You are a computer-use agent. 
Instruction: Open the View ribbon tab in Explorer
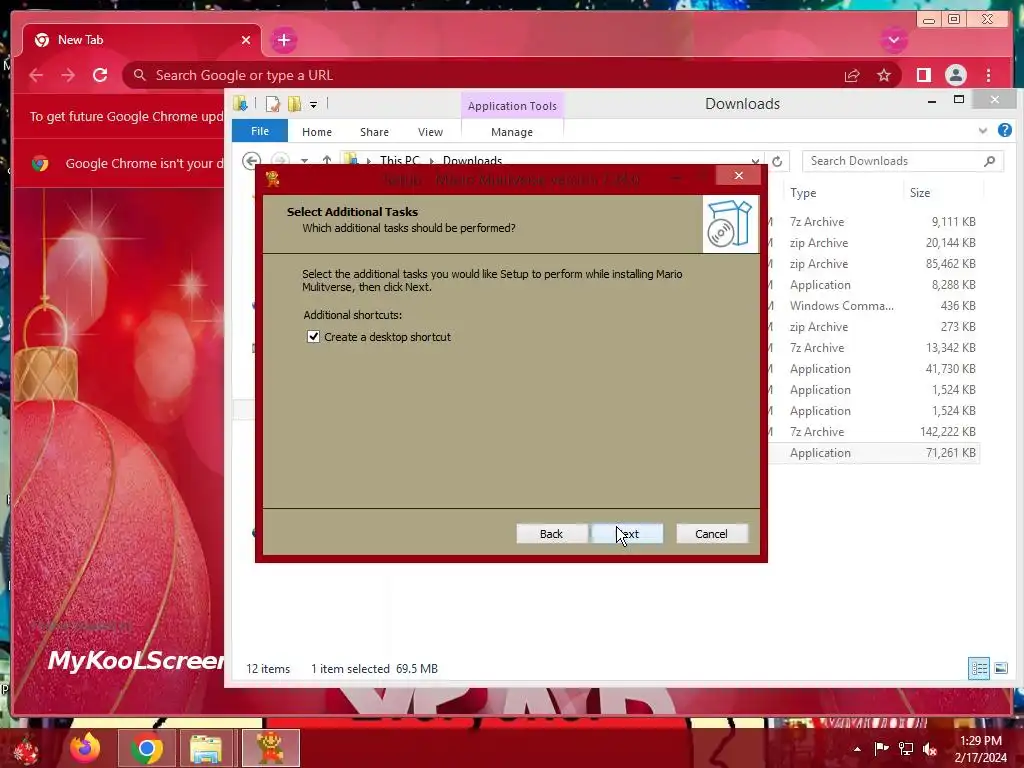430,132
